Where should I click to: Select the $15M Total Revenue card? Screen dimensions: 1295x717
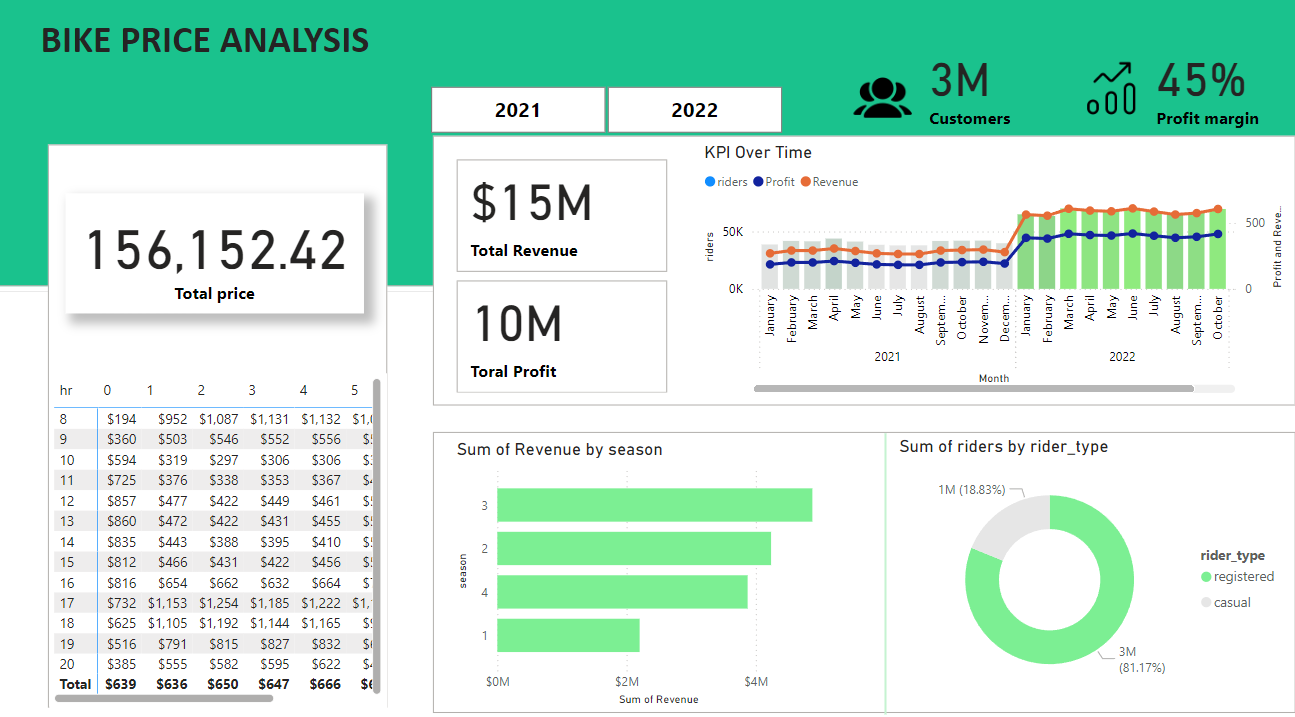pyautogui.click(x=561, y=215)
